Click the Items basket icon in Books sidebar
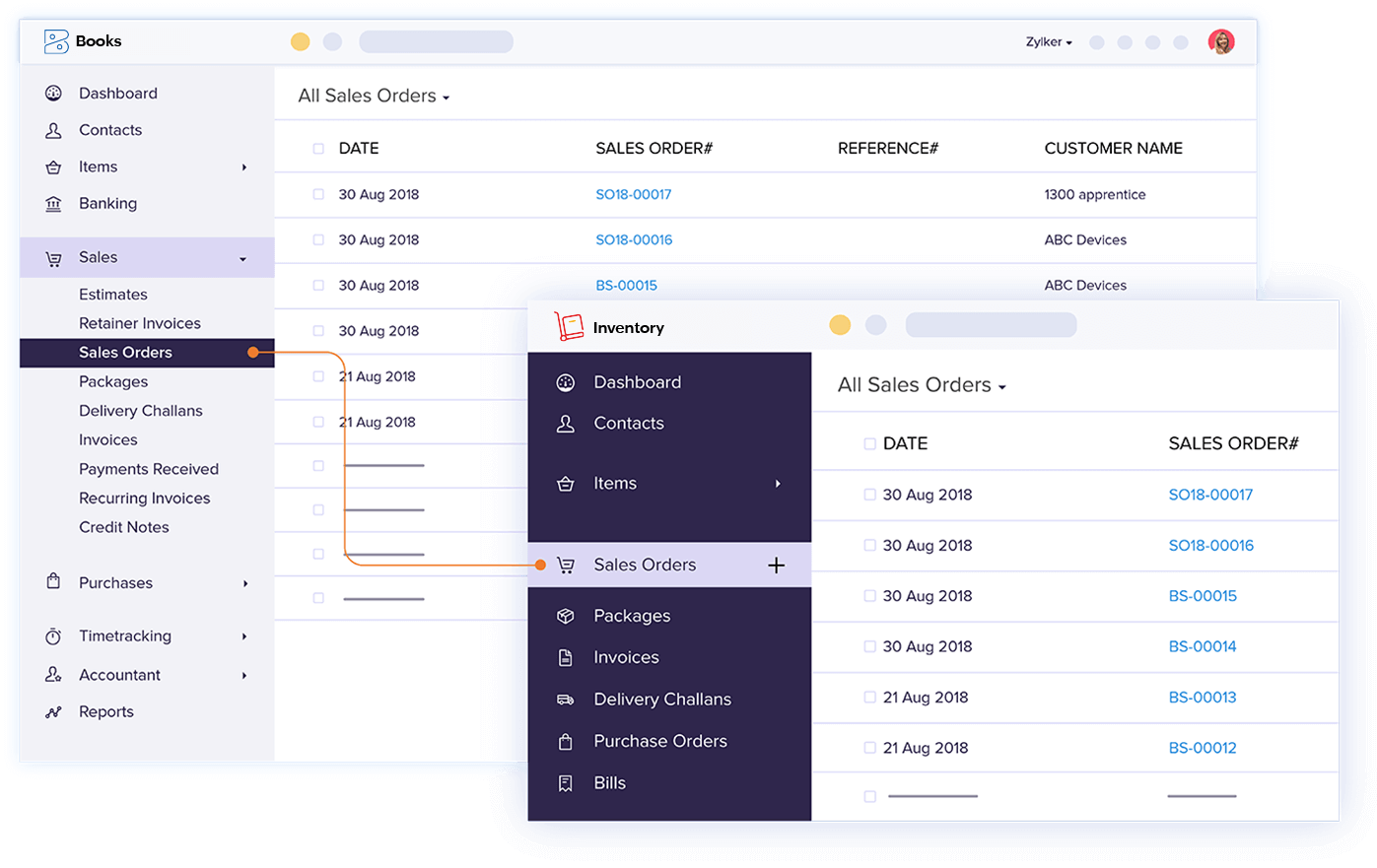The image size is (1377, 868). (53, 167)
